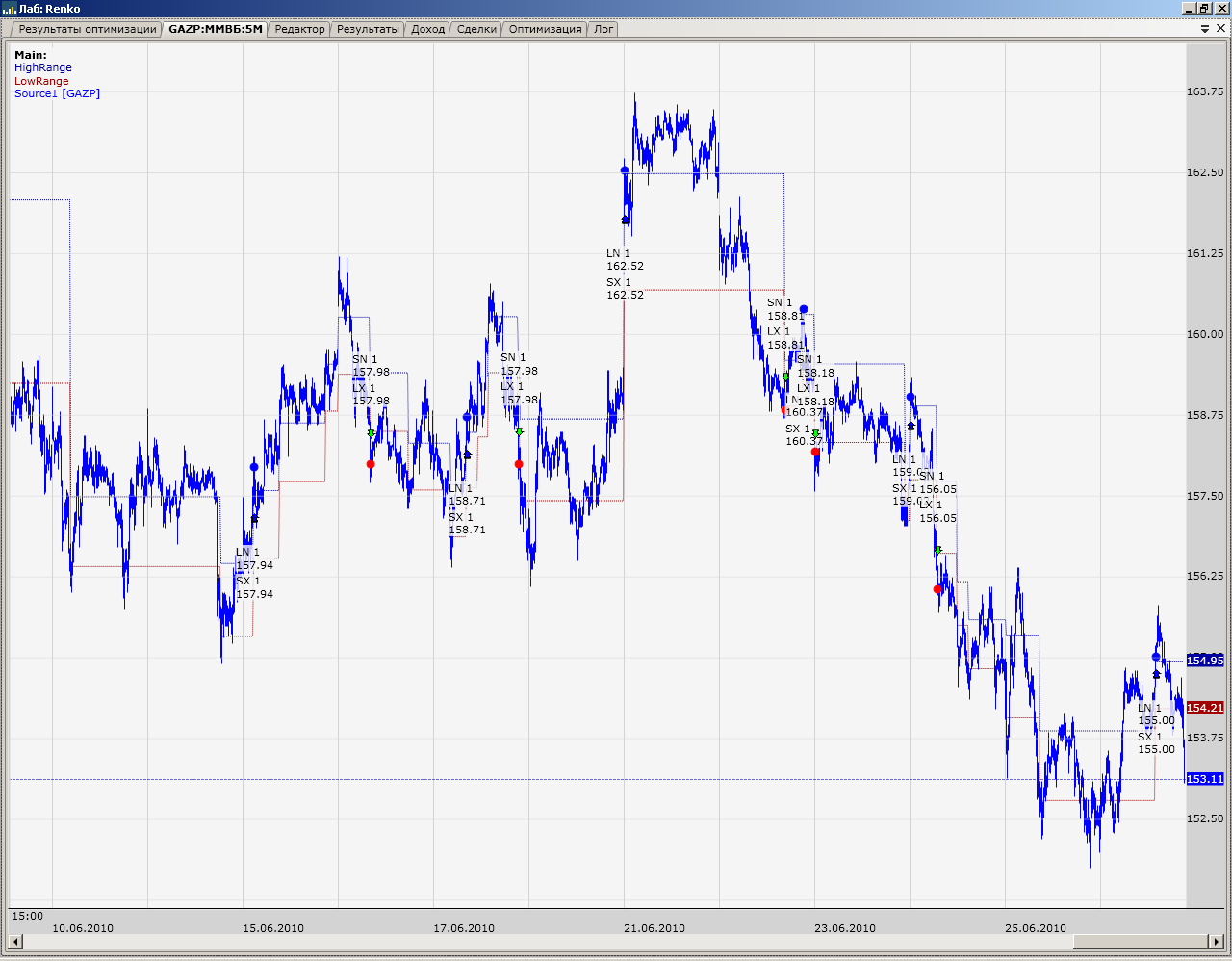
Task: Click the SN 1 156.05 trade label
Action: pyautogui.click(x=937, y=482)
